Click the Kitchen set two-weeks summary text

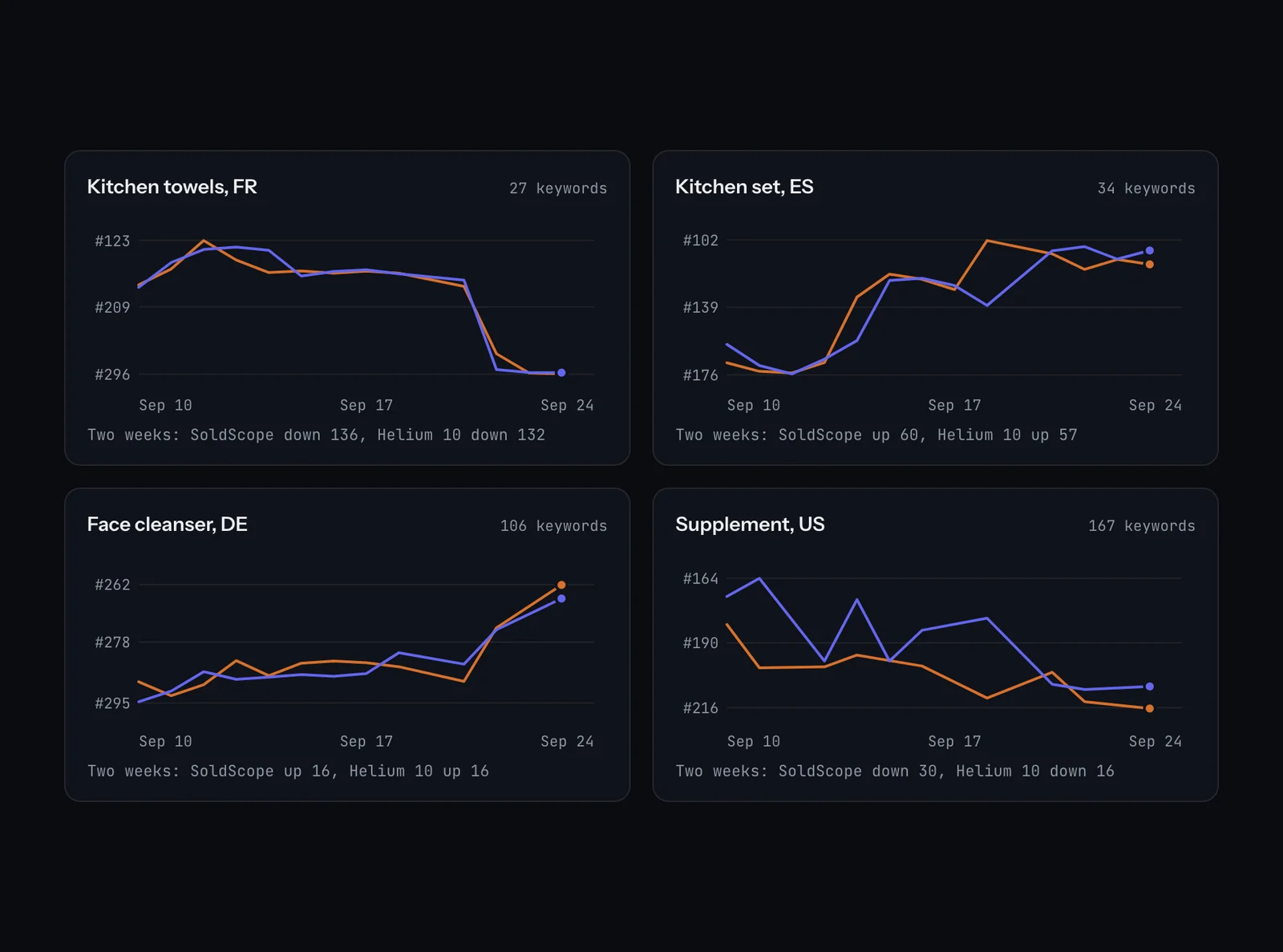pos(876,435)
